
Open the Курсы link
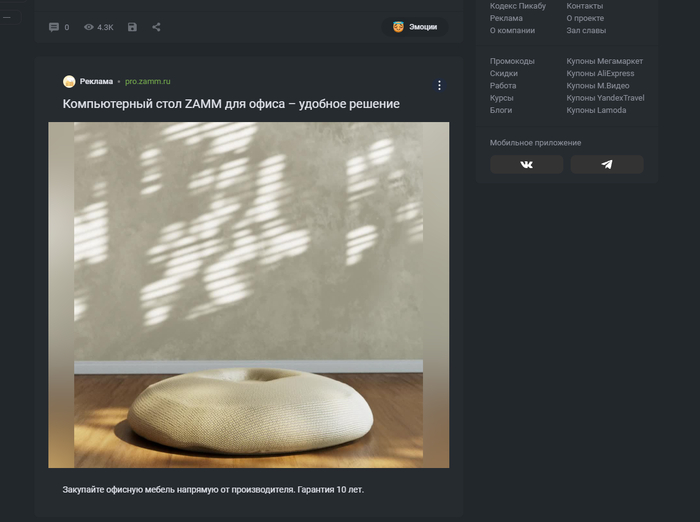(x=501, y=98)
